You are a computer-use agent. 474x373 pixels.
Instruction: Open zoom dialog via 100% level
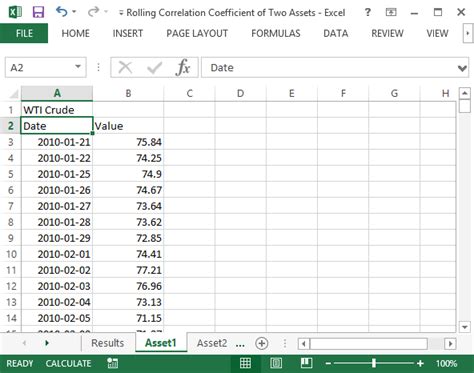[446, 363]
